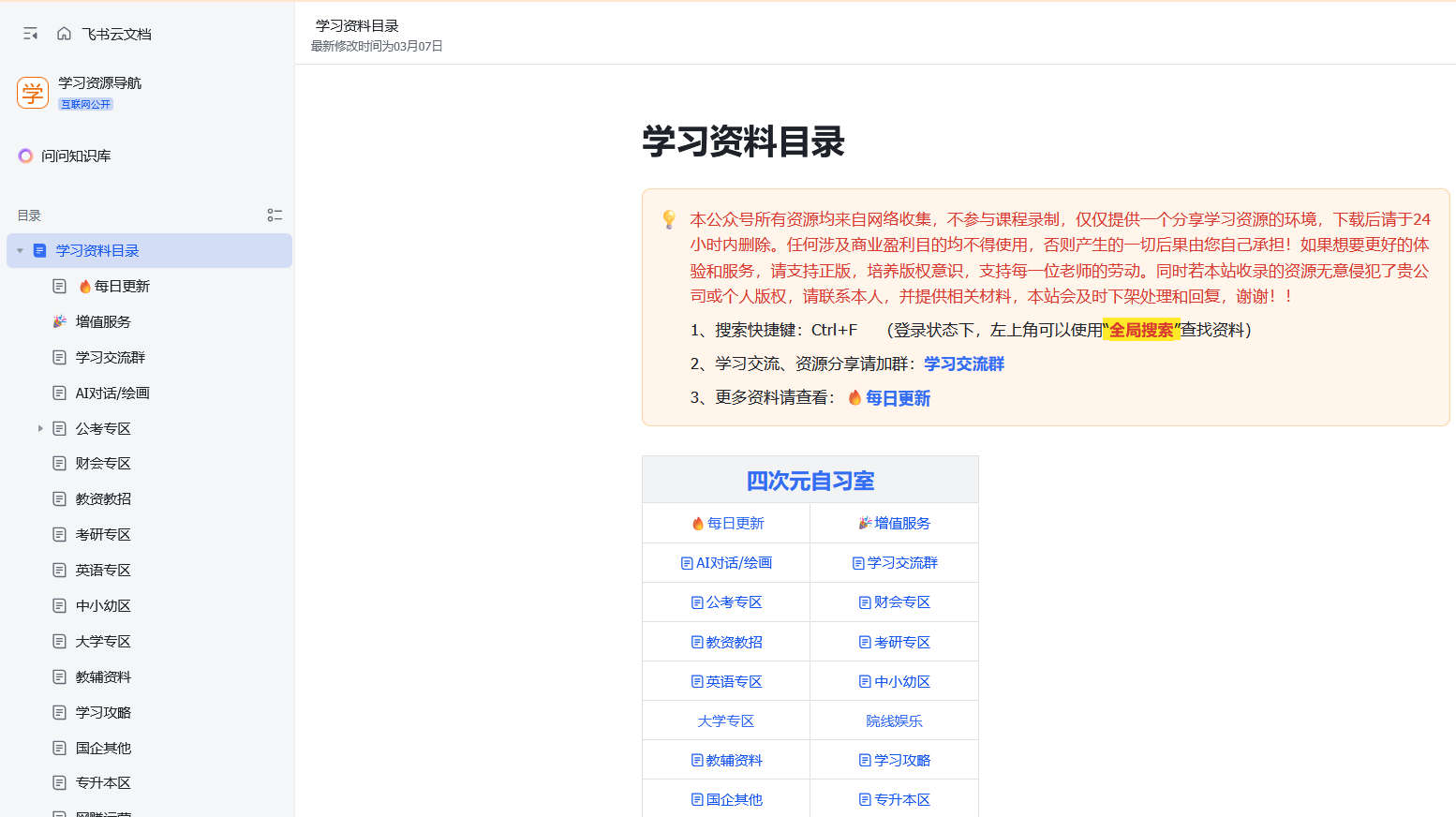The height and width of the screenshot is (817, 1456).
Task: Click the 飞书云文档 label
Action: click(x=116, y=34)
